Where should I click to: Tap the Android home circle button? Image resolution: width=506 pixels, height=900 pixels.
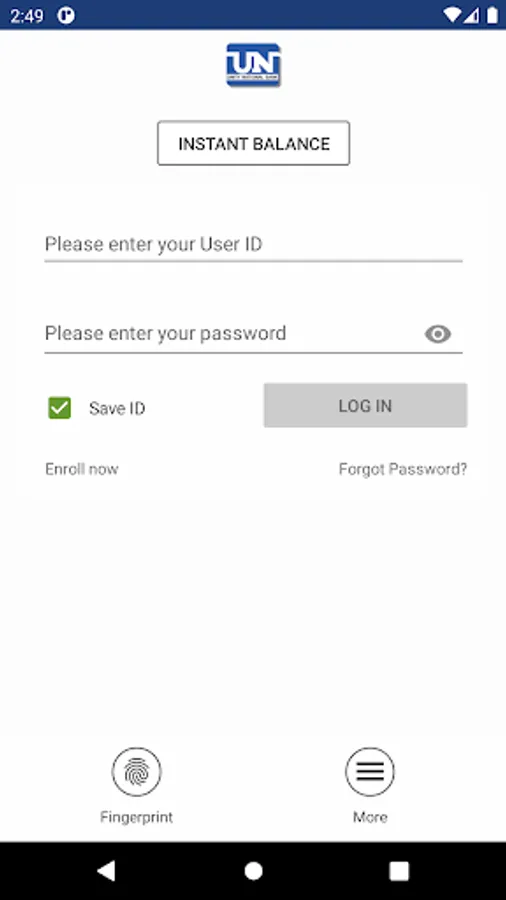253,871
